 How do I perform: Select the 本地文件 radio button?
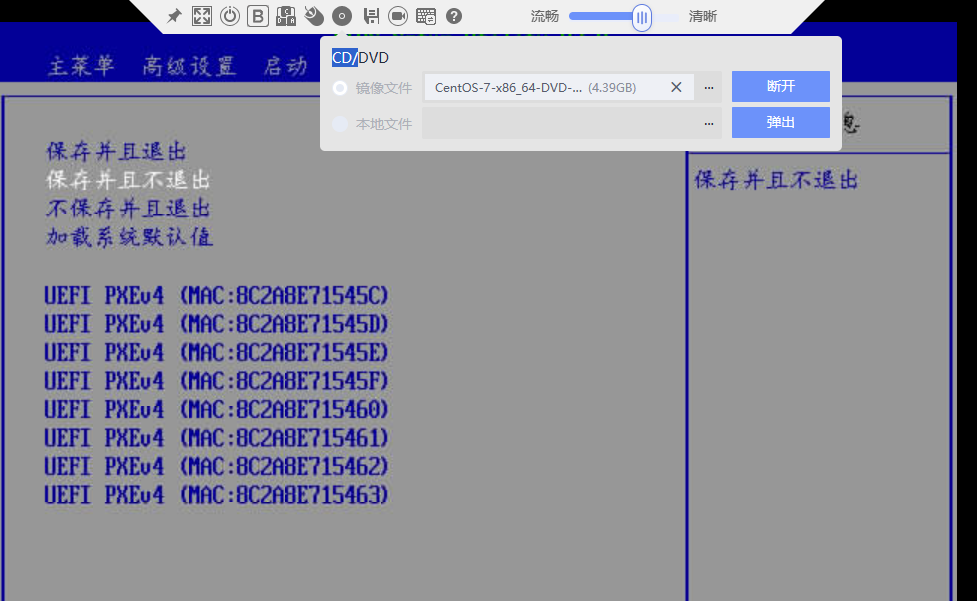coord(340,124)
